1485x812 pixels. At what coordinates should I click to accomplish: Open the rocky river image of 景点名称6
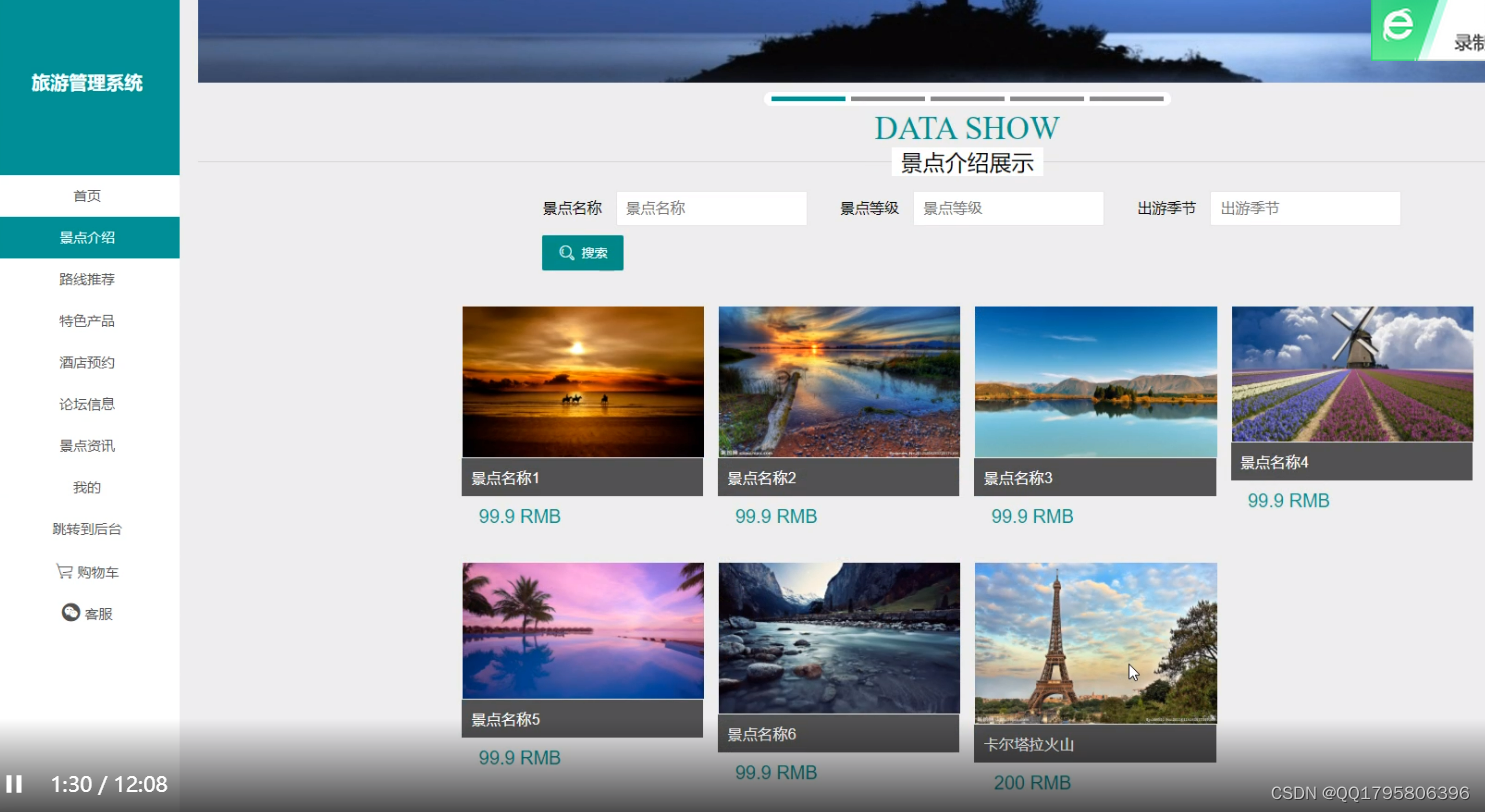(839, 638)
